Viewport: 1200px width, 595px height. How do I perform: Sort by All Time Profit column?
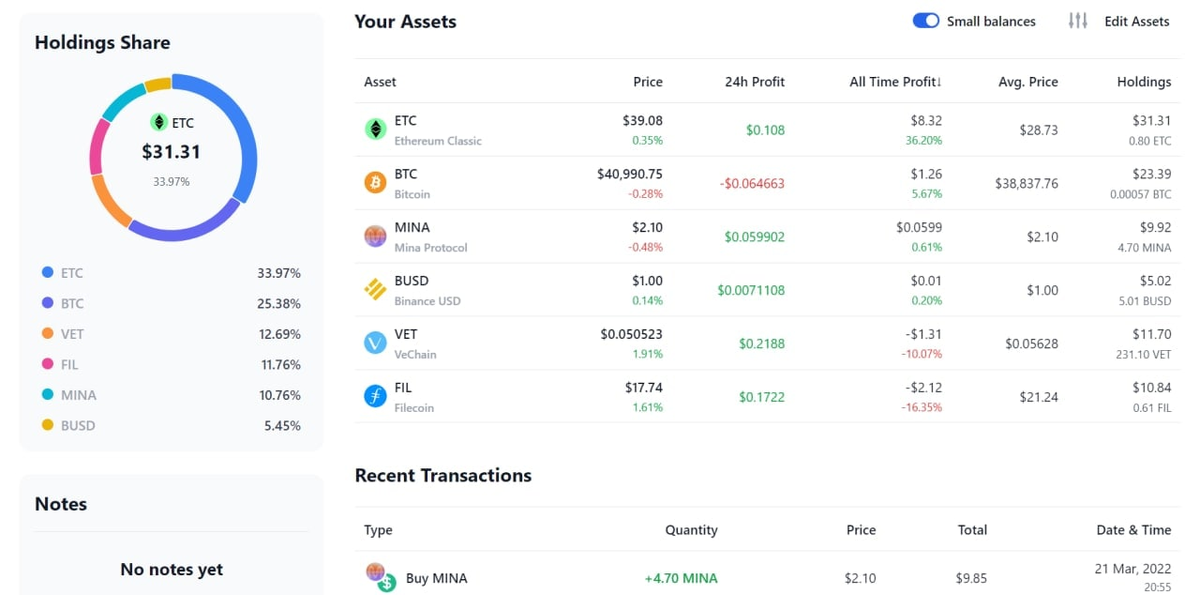[x=895, y=82]
